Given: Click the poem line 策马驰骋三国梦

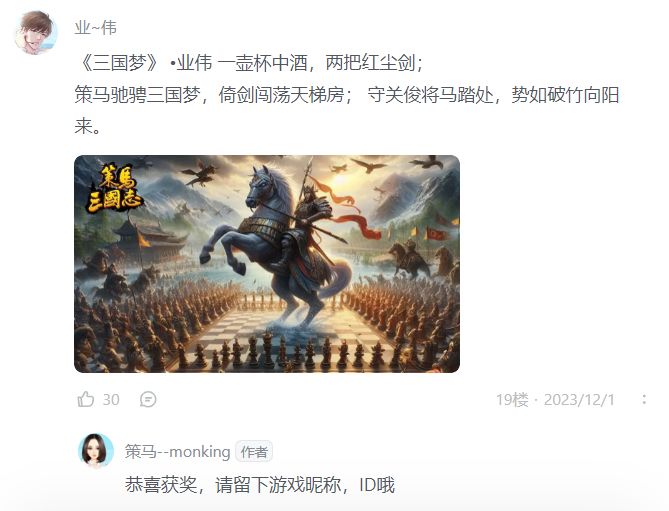Looking at the screenshot, I should (137, 95).
